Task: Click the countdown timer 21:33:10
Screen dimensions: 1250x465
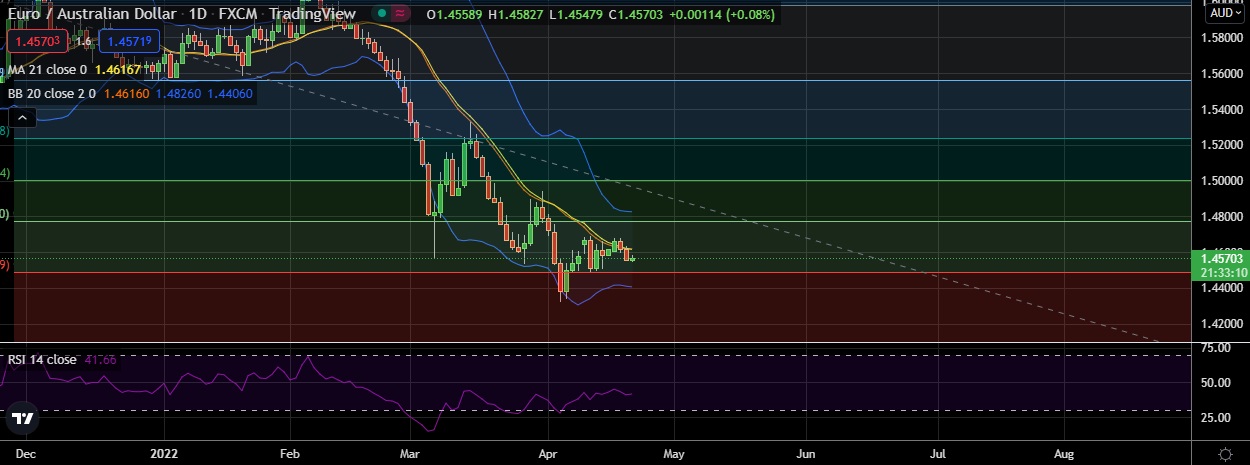Action: [1224, 271]
